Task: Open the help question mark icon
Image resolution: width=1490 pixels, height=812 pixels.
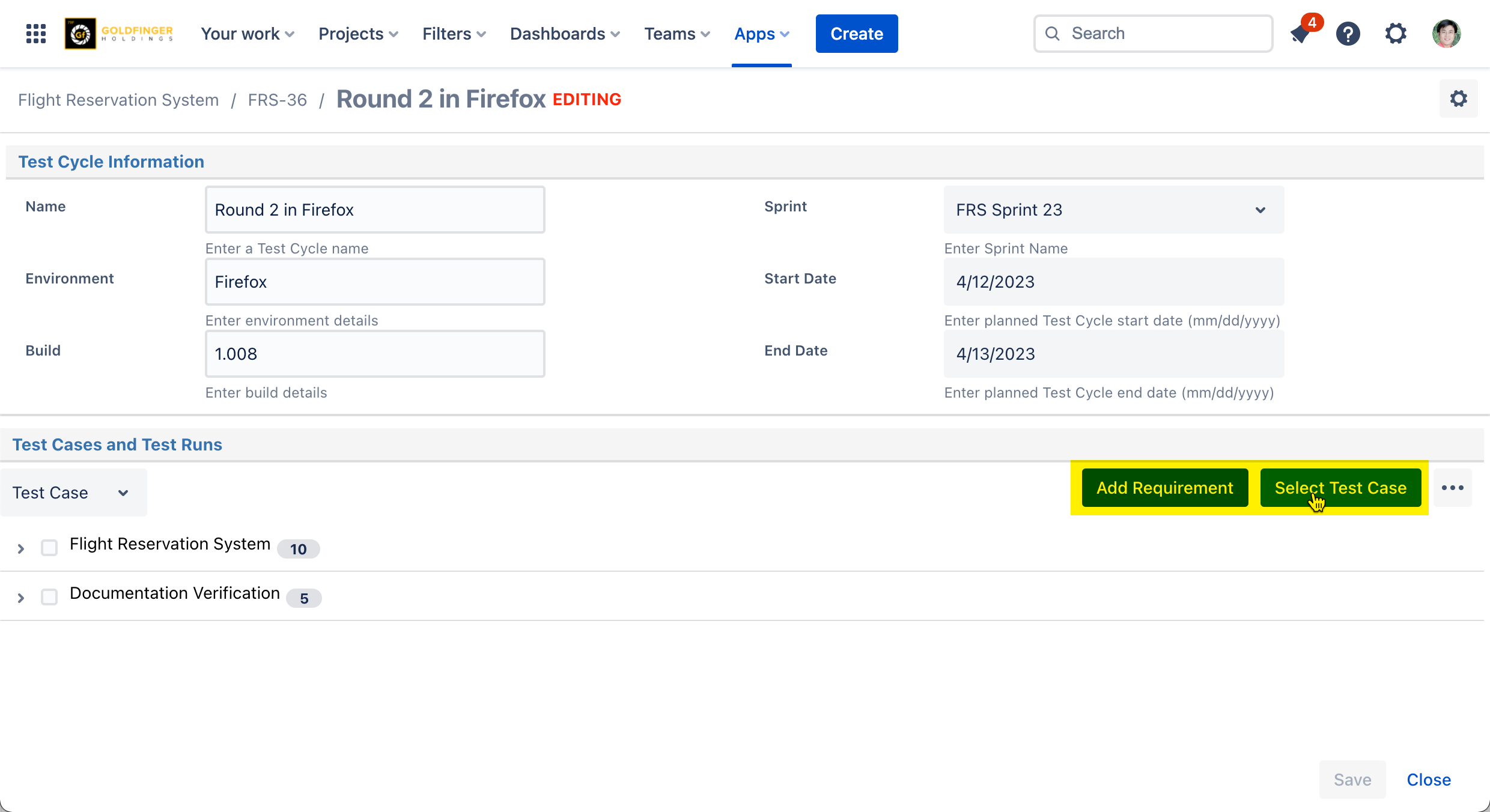Action: pos(1348,34)
